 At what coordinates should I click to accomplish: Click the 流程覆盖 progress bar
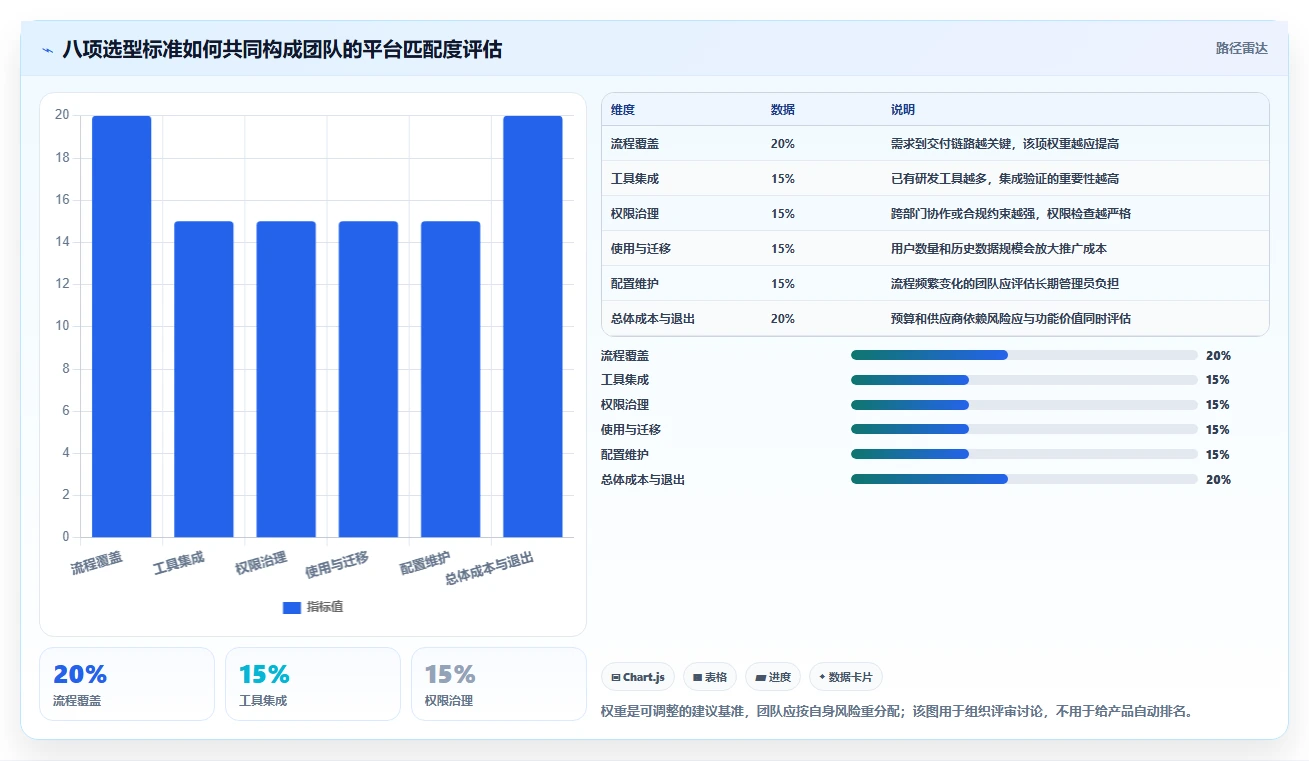pos(1024,355)
